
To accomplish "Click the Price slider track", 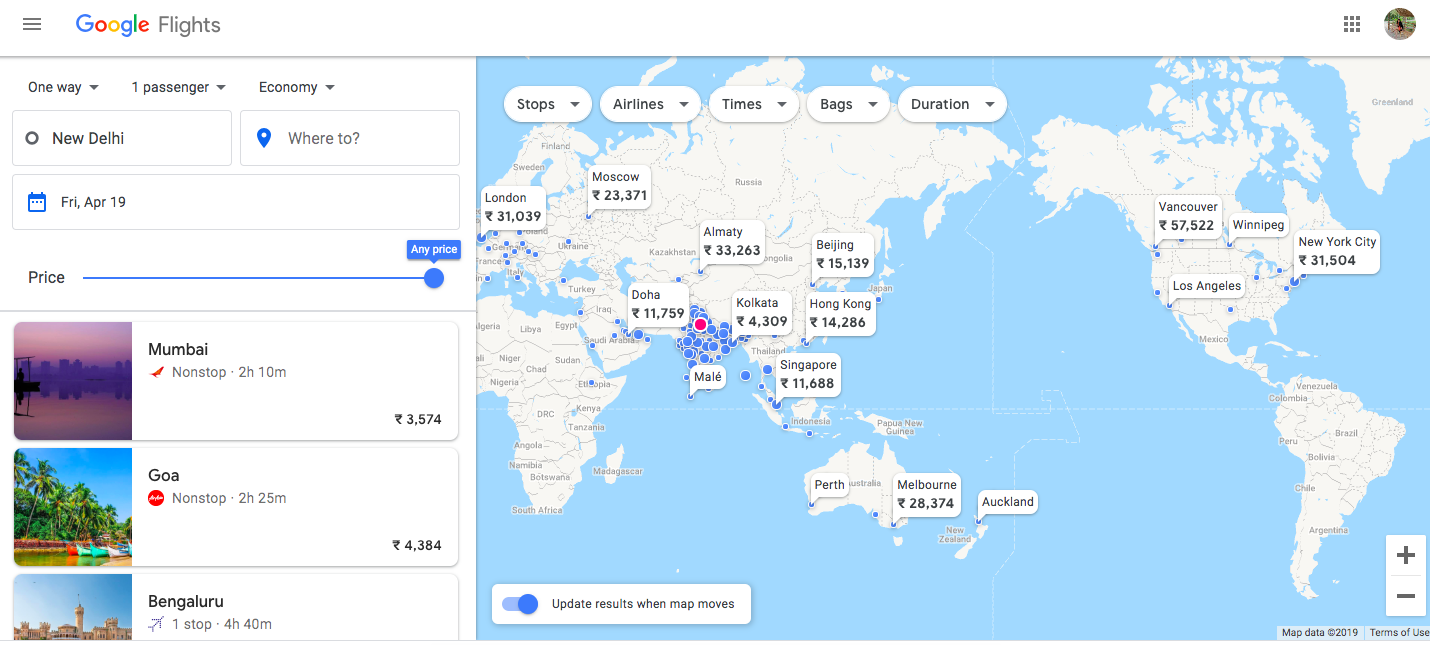I will [x=258, y=278].
